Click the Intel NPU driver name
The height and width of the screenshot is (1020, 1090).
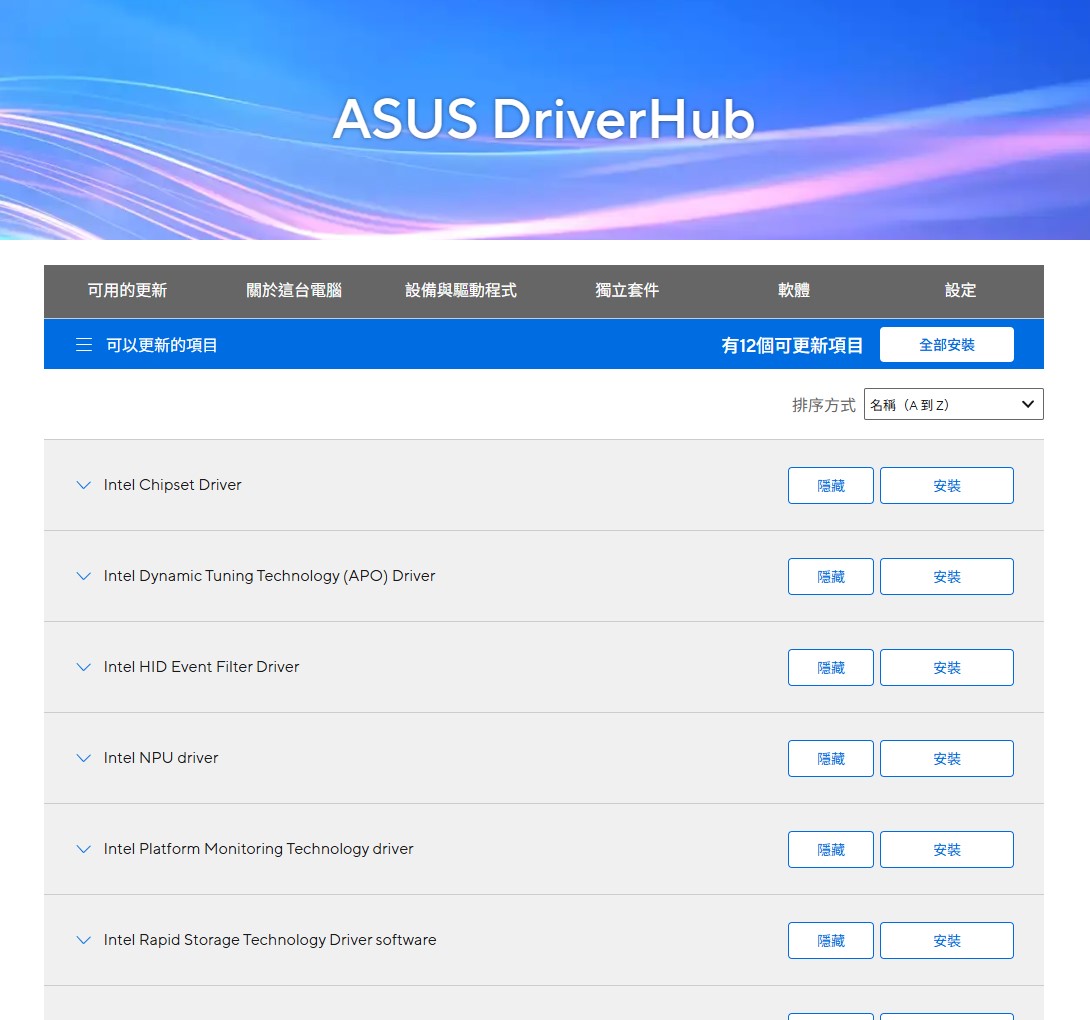pos(161,758)
